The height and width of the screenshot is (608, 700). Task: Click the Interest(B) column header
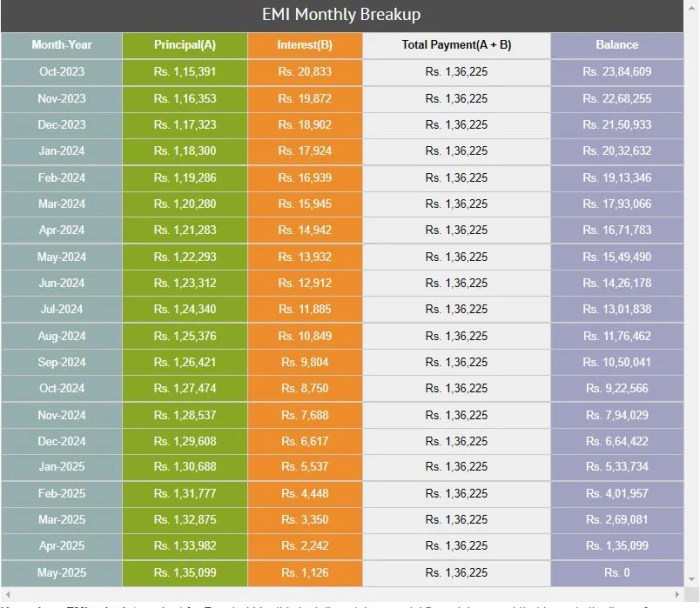pos(305,45)
